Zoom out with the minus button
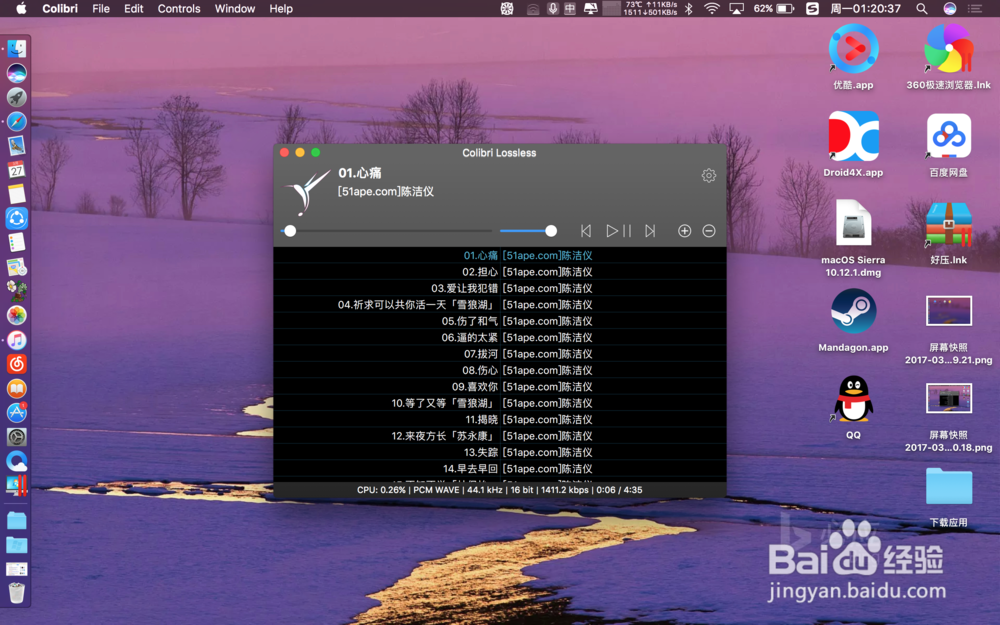Viewport: 1000px width, 625px height. tap(709, 230)
